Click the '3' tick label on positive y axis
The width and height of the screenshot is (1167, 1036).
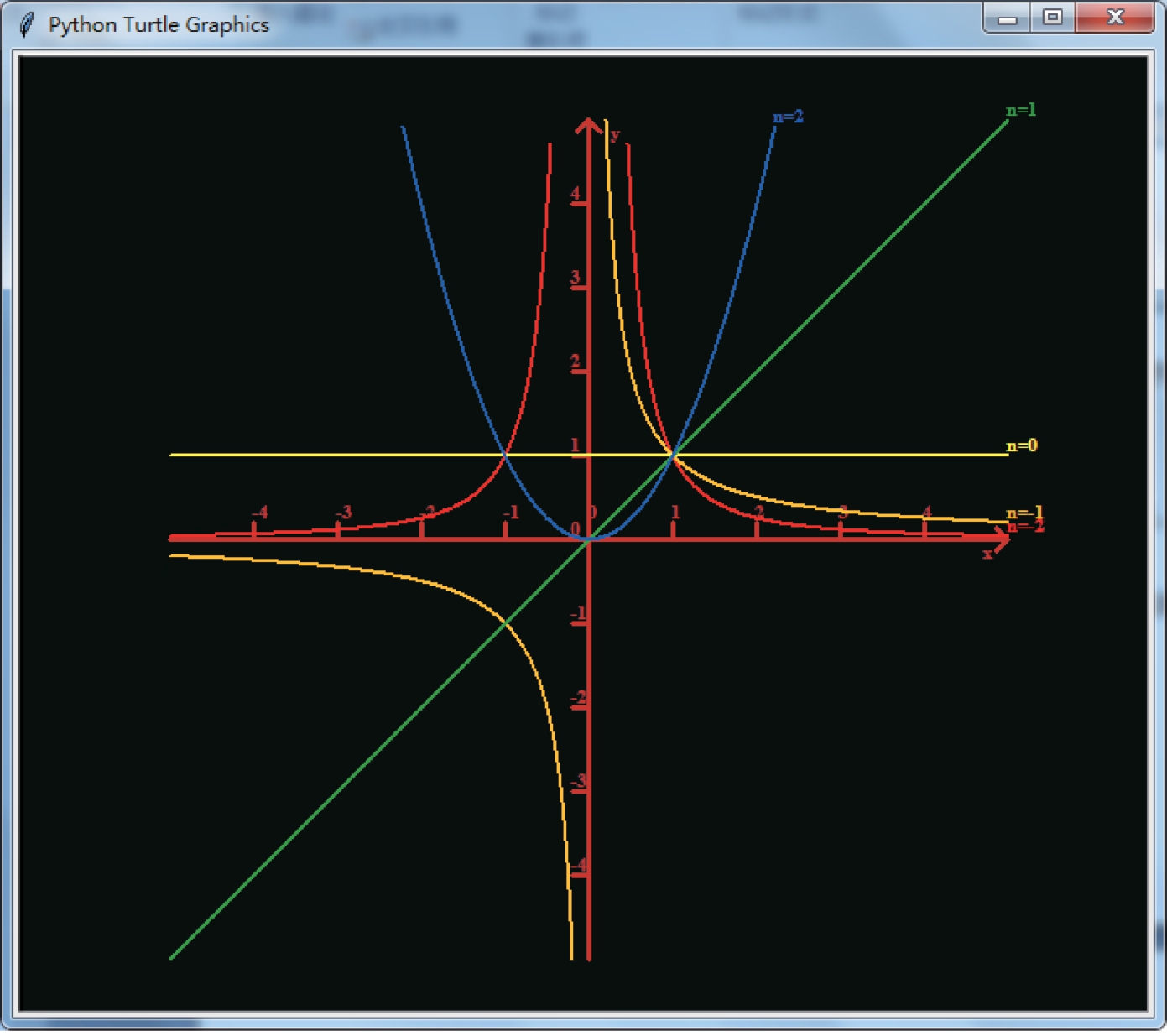pyautogui.click(x=575, y=278)
